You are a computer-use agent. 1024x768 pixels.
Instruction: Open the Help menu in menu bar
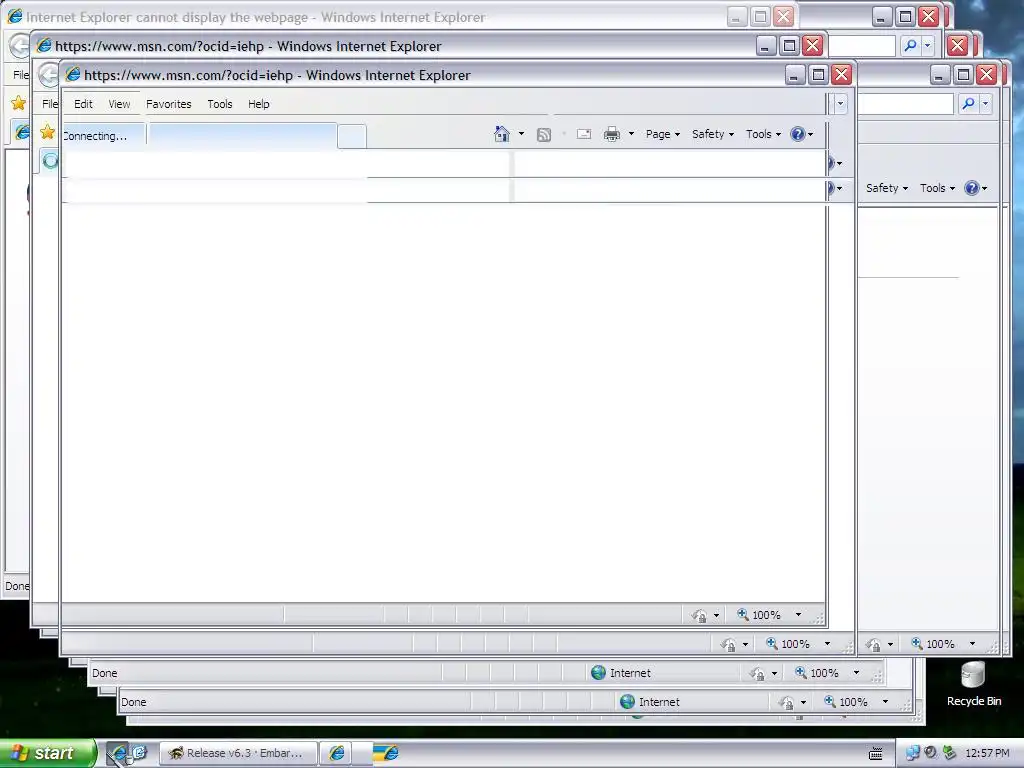tap(259, 104)
